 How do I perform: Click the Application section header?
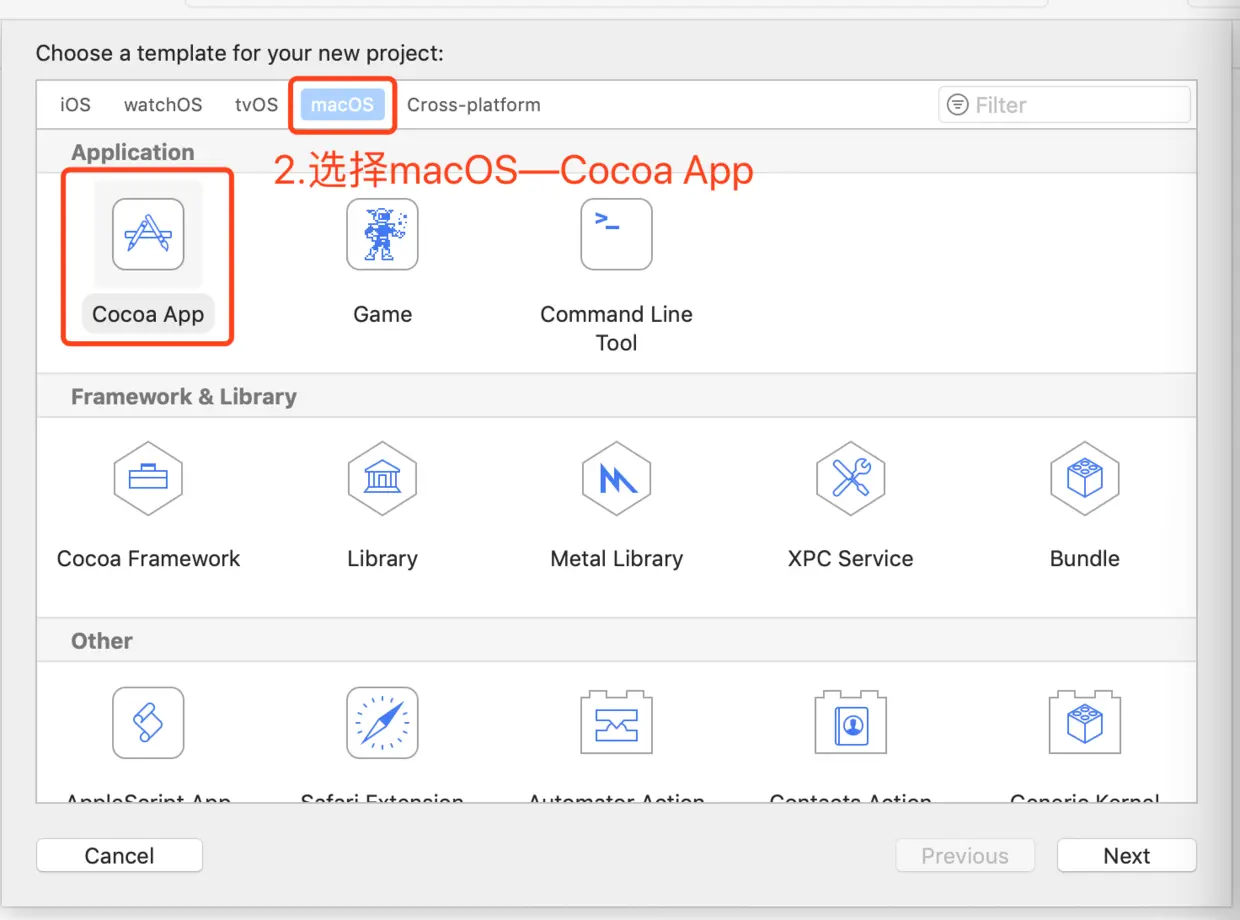132,153
